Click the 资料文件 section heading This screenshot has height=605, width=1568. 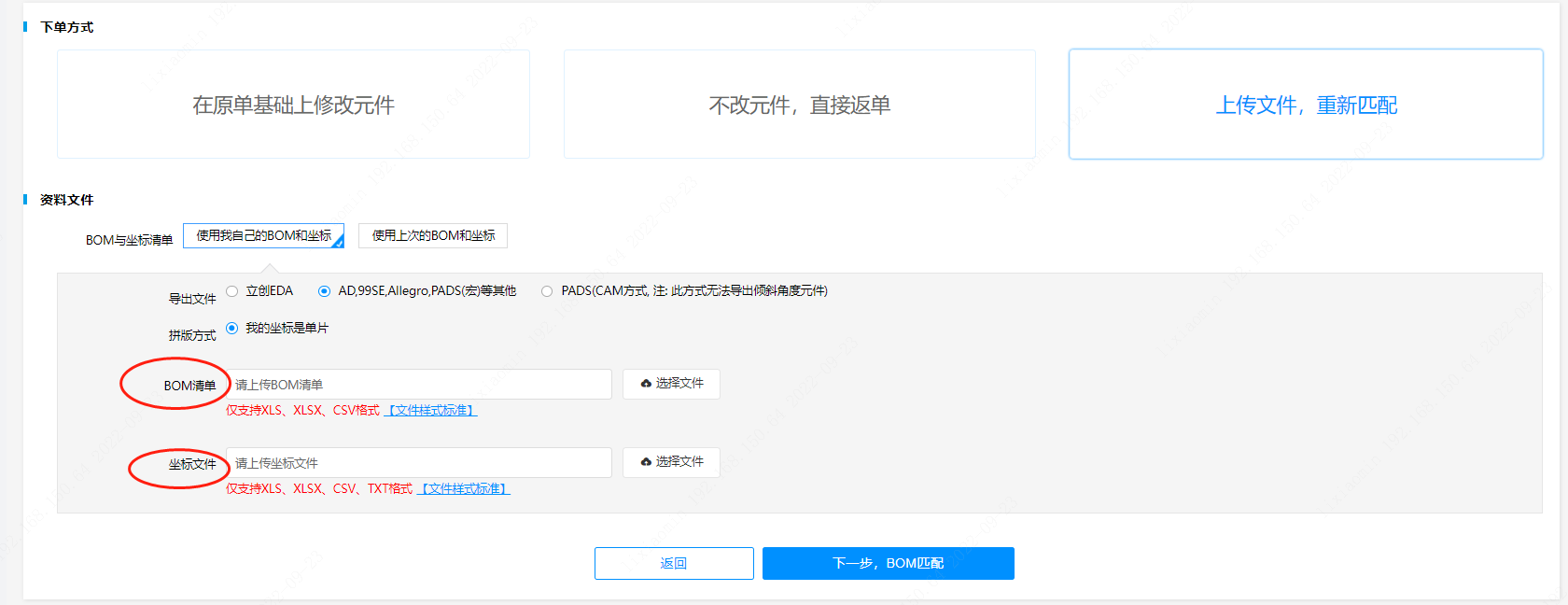tap(67, 200)
